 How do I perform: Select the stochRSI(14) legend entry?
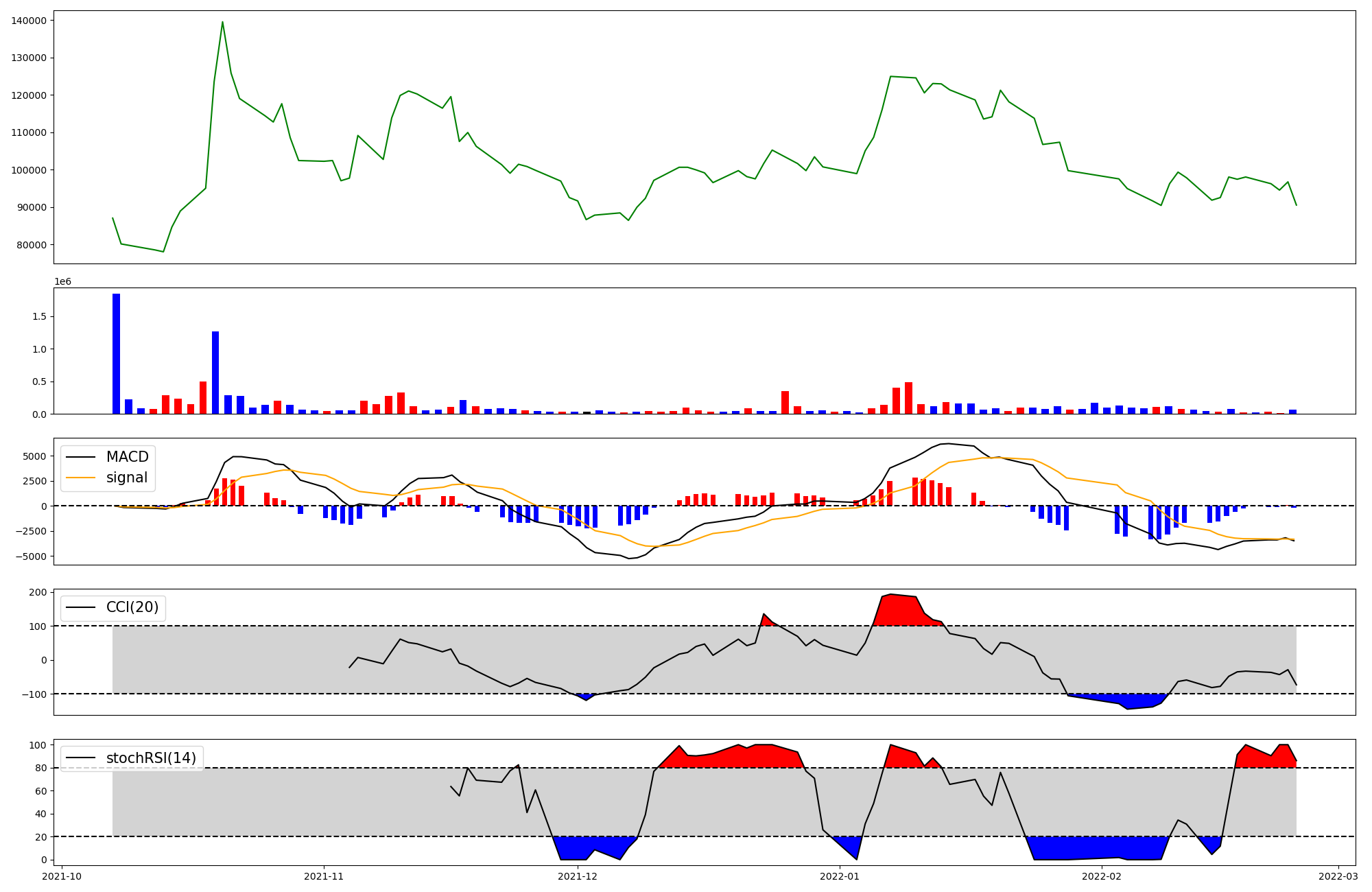(151, 758)
